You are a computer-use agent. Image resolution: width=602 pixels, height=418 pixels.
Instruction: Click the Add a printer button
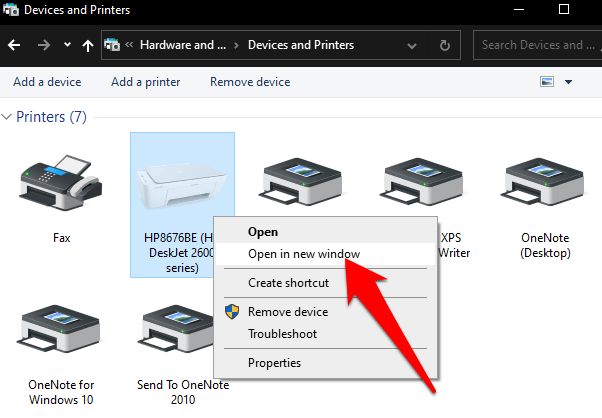coord(146,82)
